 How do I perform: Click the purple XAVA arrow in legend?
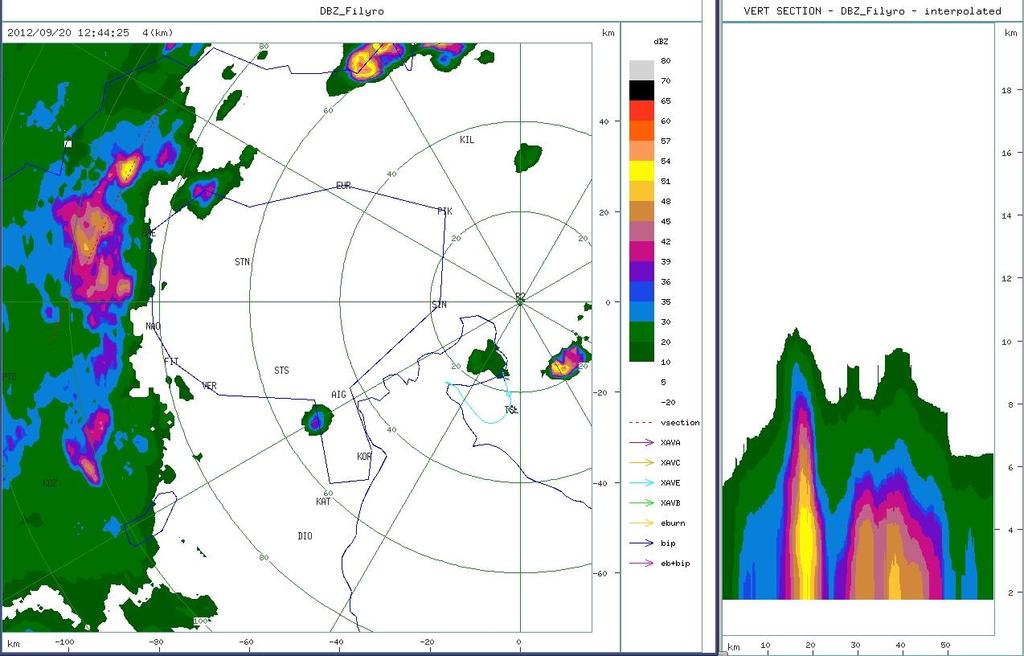(642, 442)
